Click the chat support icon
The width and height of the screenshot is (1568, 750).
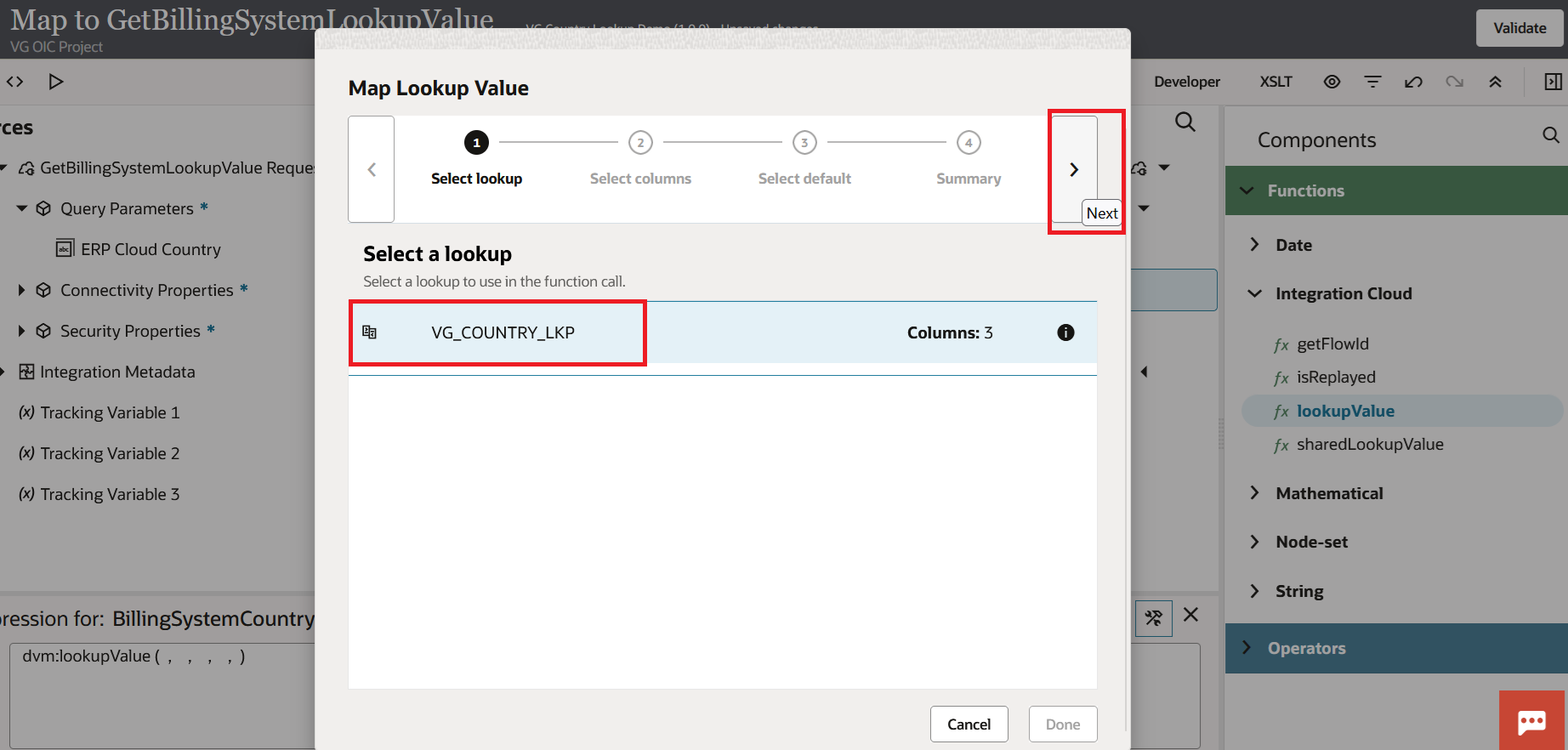1531,721
